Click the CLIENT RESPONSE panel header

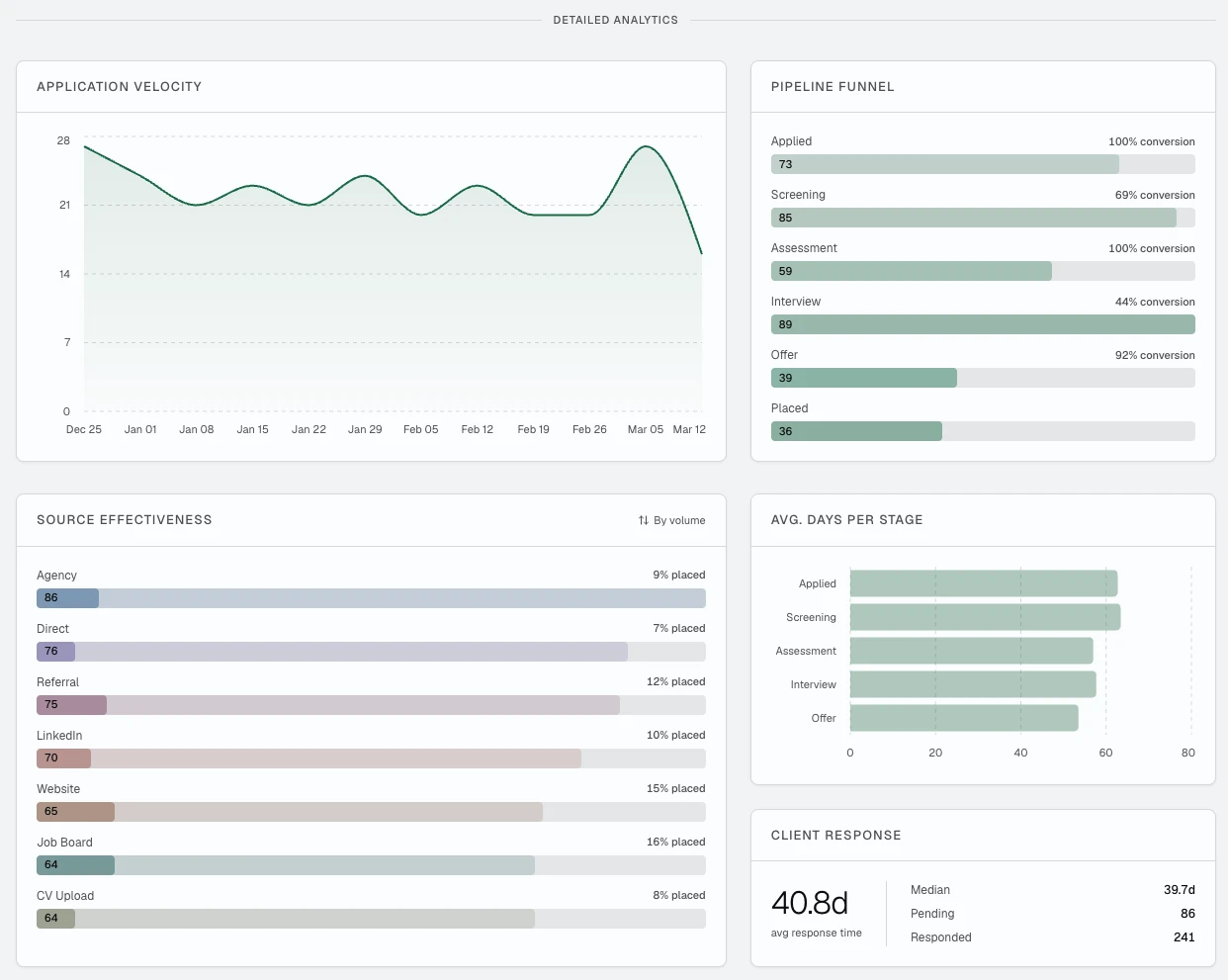click(x=835, y=835)
